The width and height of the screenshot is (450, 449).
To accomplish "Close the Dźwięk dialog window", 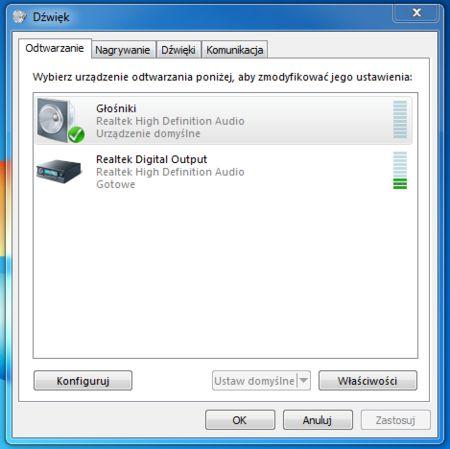I will point(416,13).
